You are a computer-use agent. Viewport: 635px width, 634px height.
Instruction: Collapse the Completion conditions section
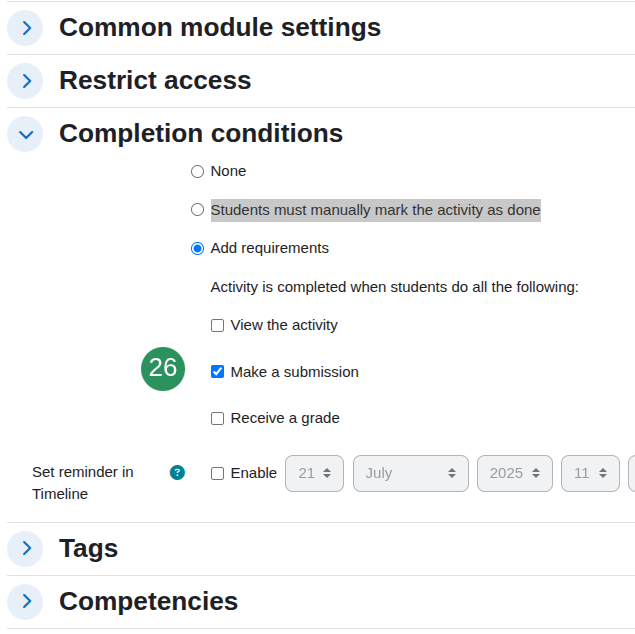coord(25,134)
